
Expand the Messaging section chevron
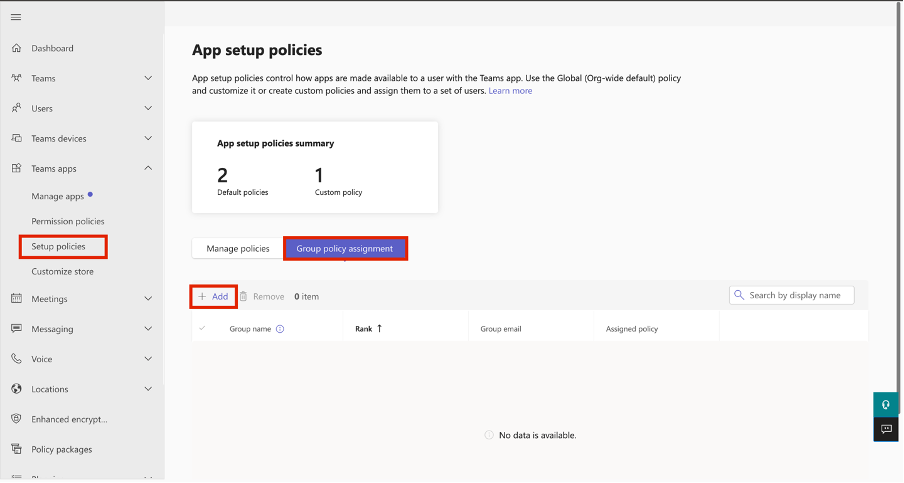[x=148, y=329]
